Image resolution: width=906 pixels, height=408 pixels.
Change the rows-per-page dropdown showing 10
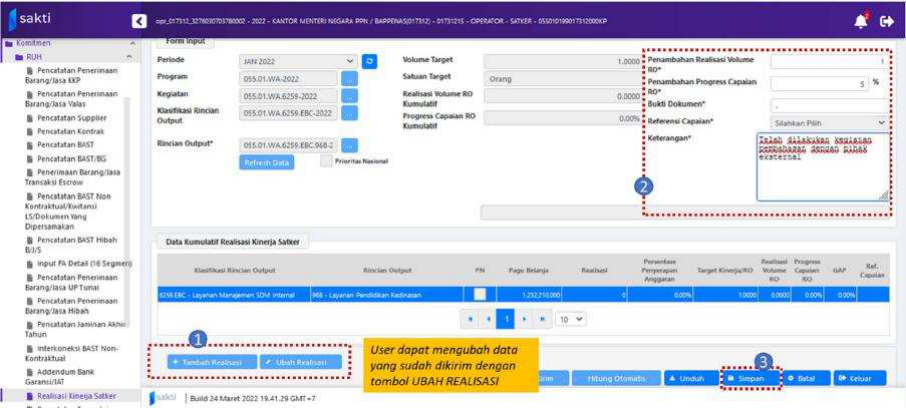571,320
